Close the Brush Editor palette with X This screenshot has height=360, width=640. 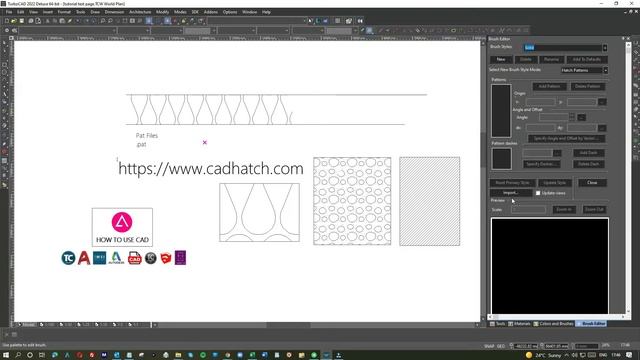pyautogui.click(x=629, y=39)
